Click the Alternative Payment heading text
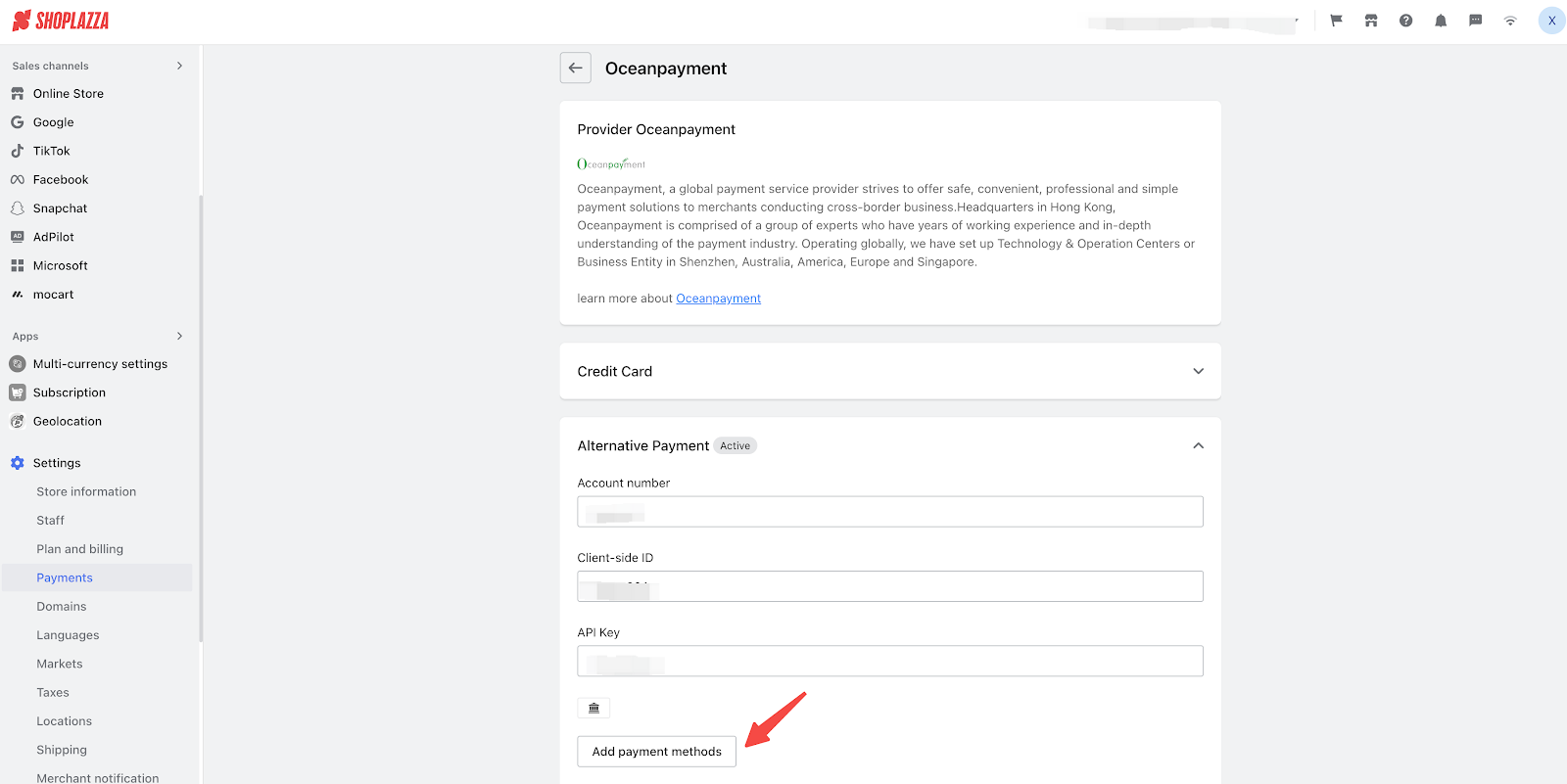This screenshot has width=1567, height=784. [643, 445]
